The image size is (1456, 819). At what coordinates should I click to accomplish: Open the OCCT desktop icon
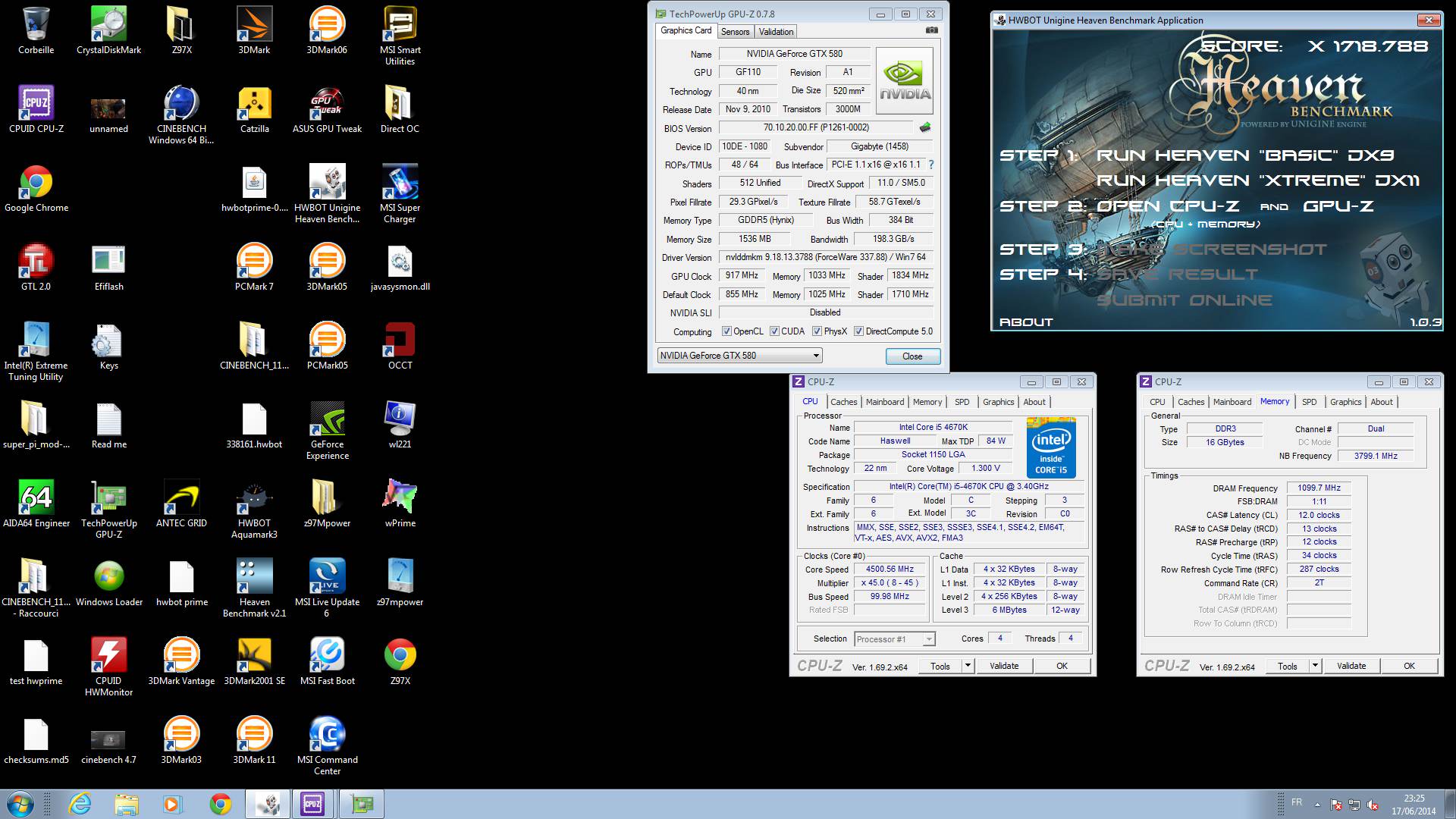400,346
